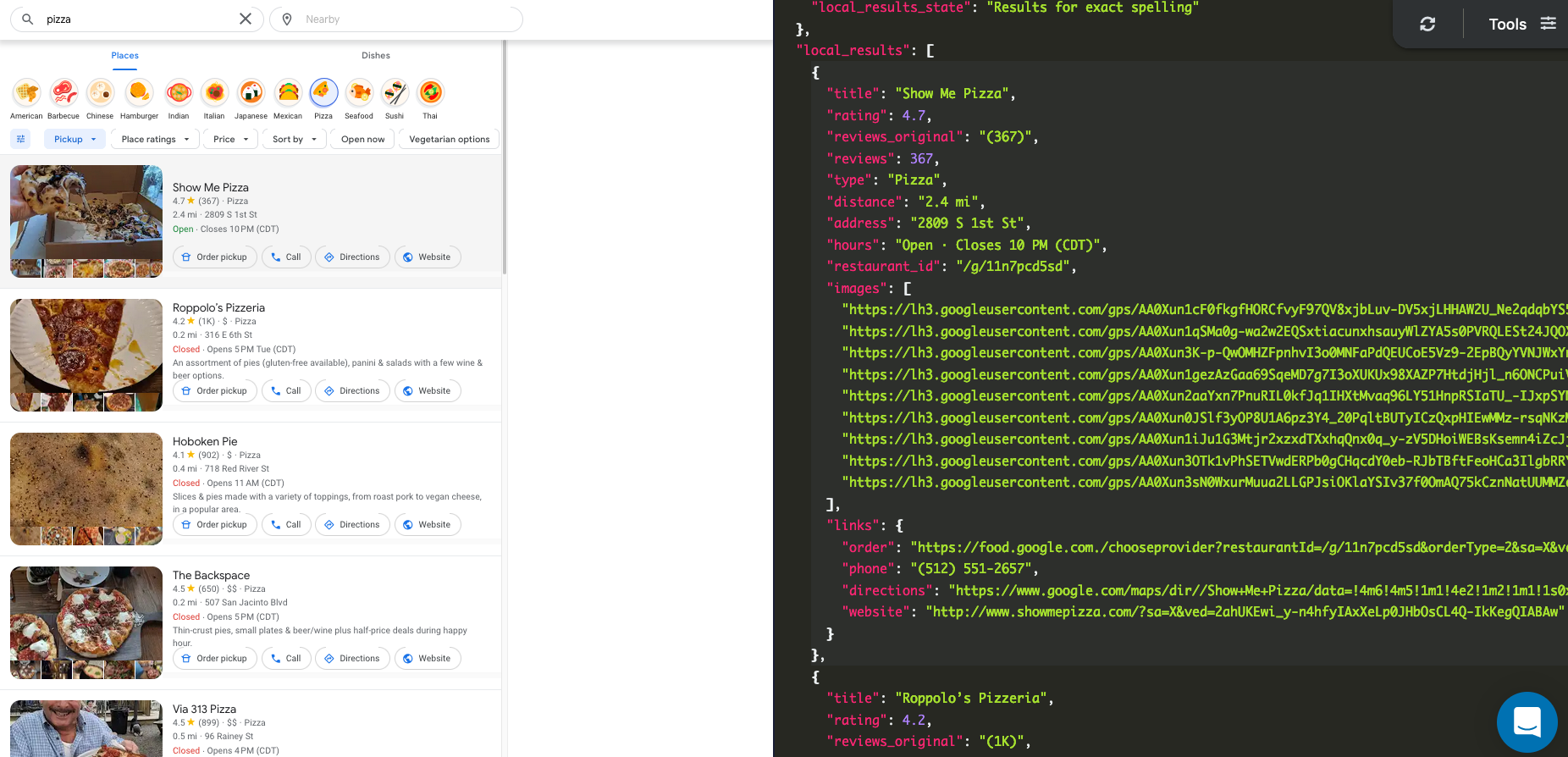Toggle the Open now filter
Viewport: 1568px width, 757px height.
pyautogui.click(x=362, y=139)
